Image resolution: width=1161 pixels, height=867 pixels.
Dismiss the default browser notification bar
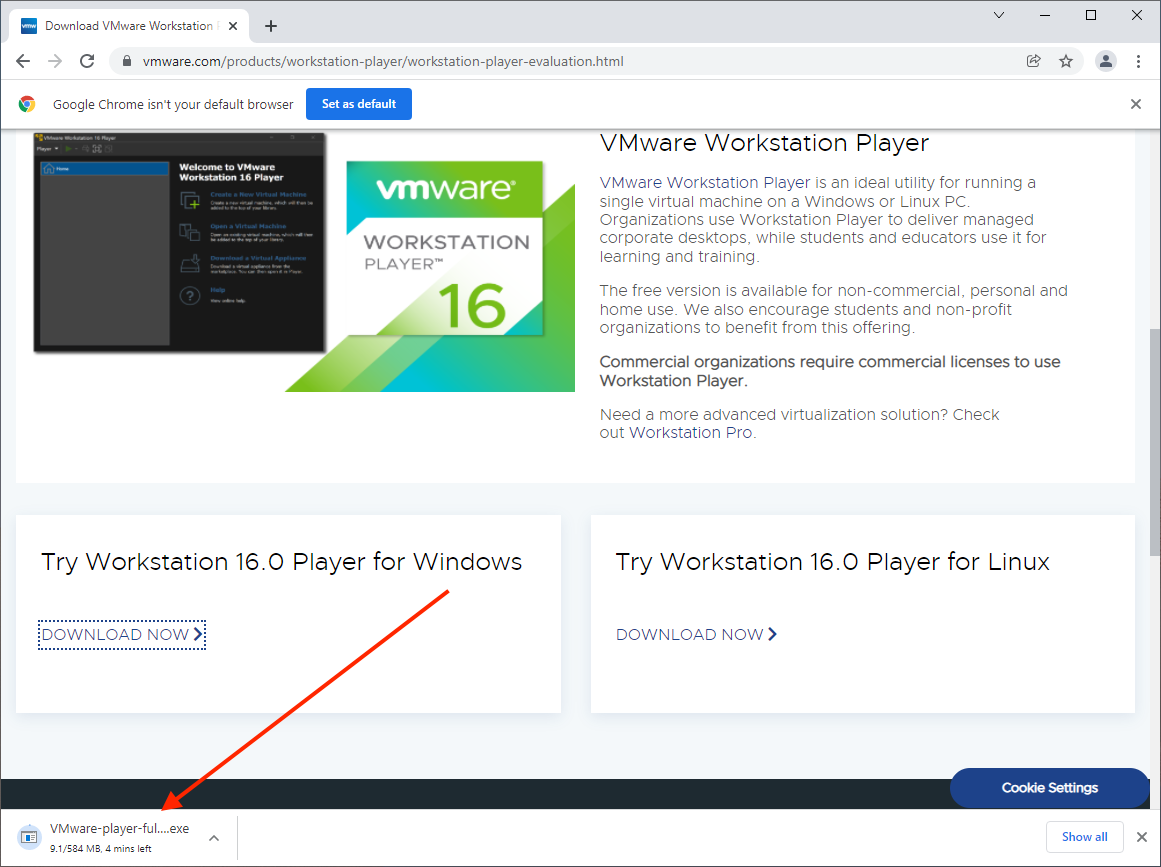coord(1135,104)
